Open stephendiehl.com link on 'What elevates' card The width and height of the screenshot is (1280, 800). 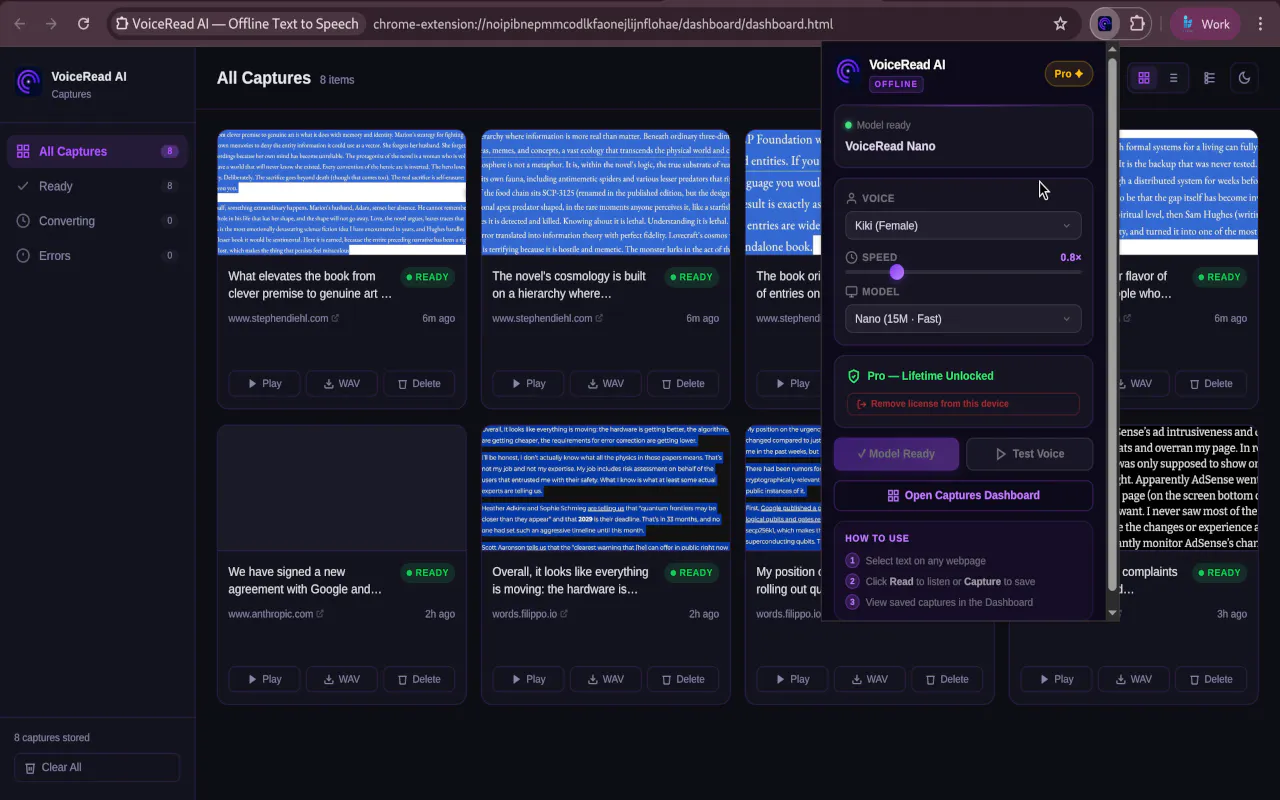pyautogui.click(x=284, y=318)
